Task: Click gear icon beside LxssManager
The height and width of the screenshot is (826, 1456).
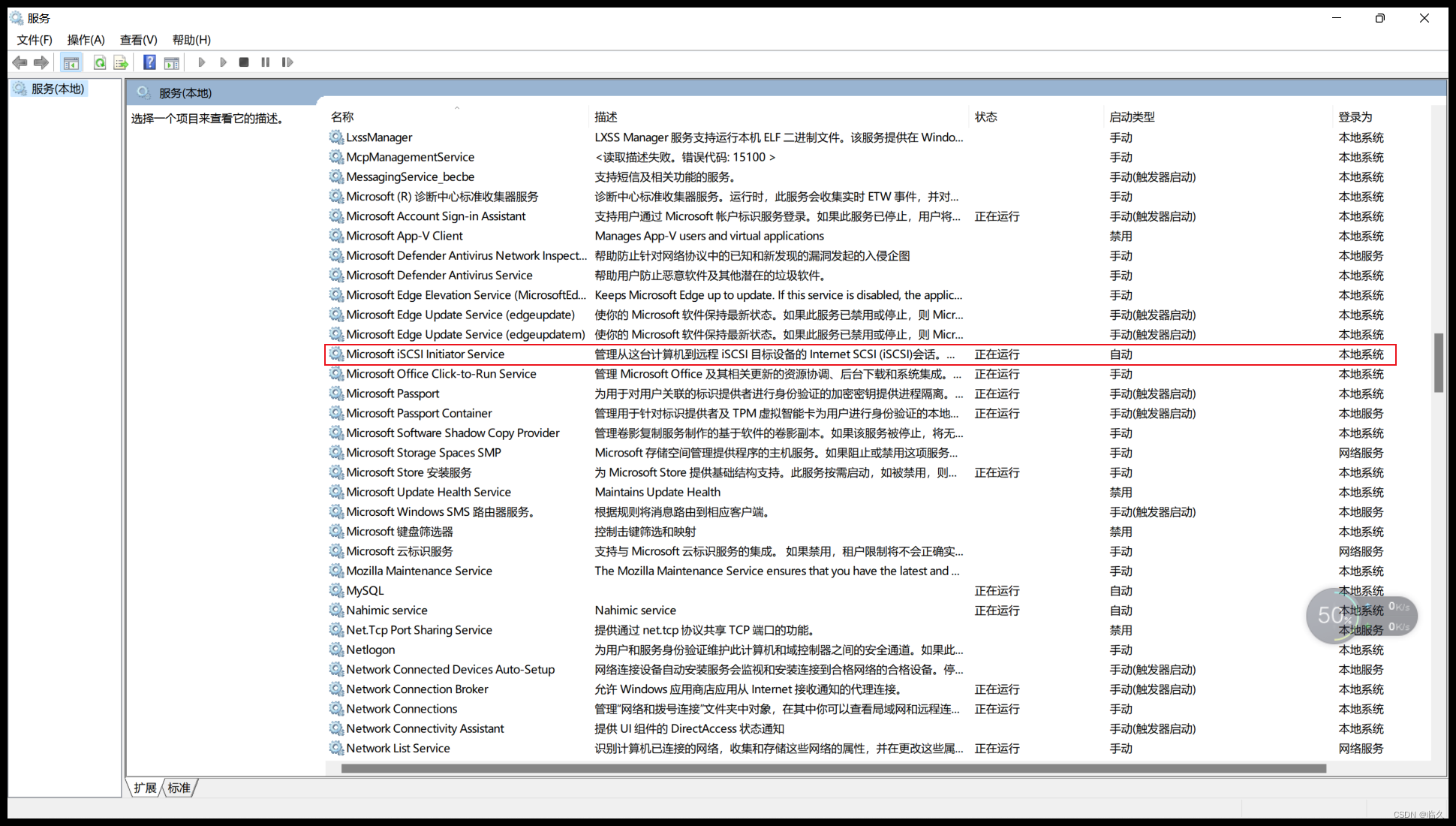Action: click(336, 137)
